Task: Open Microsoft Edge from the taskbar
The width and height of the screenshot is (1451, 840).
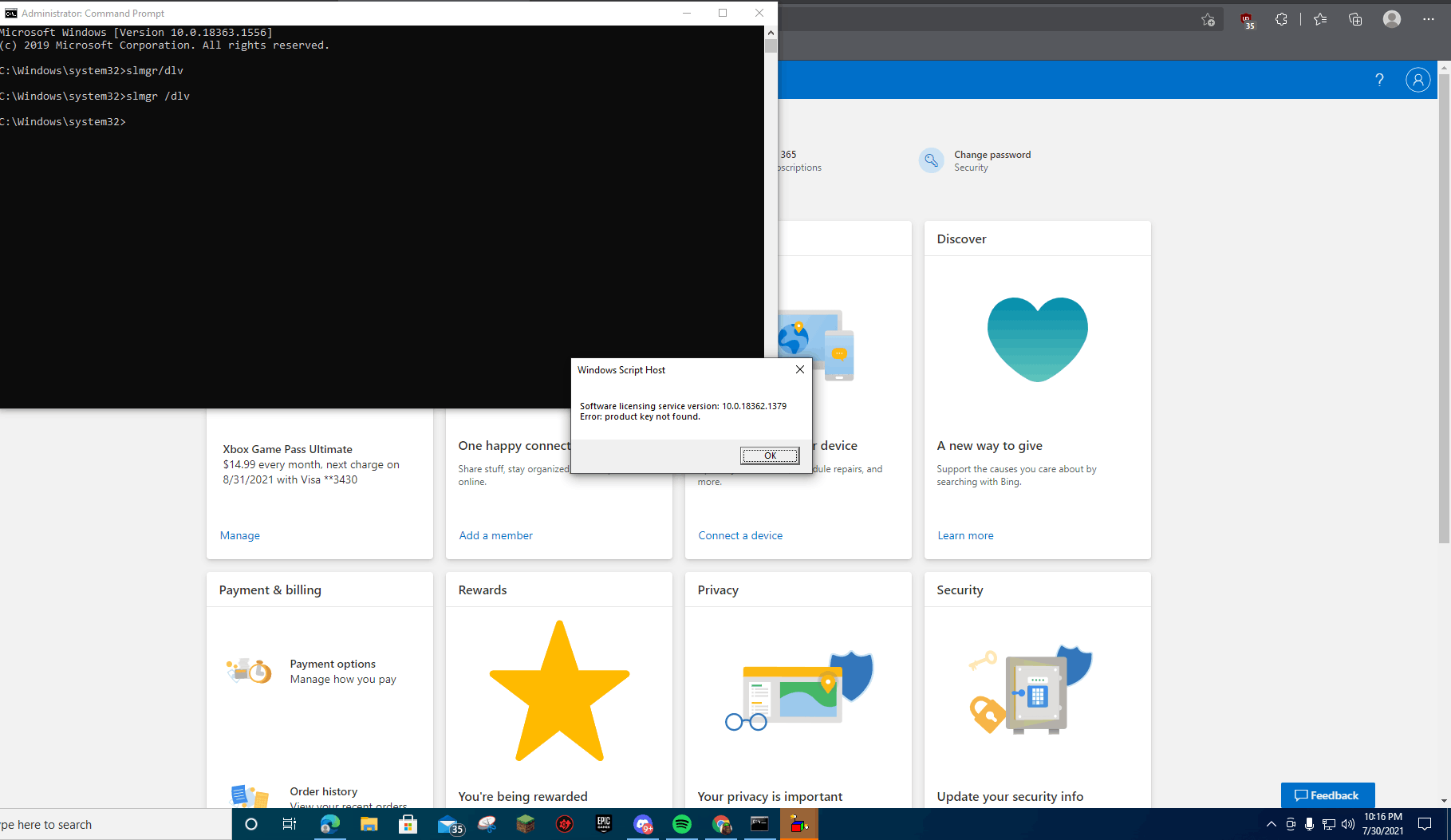Action: tap(329, 824)
